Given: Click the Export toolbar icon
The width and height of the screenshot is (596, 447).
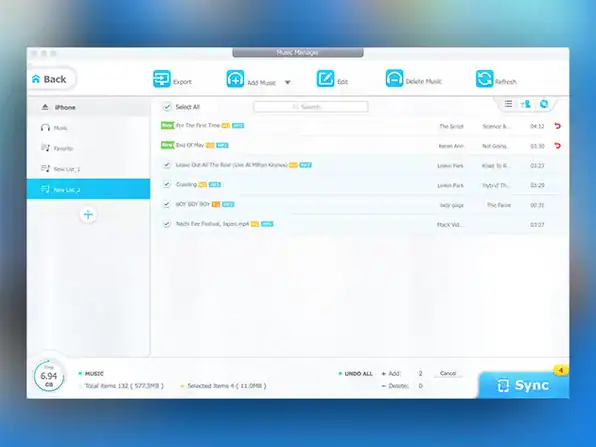Looking at the screenshot, I should point(162,79).
